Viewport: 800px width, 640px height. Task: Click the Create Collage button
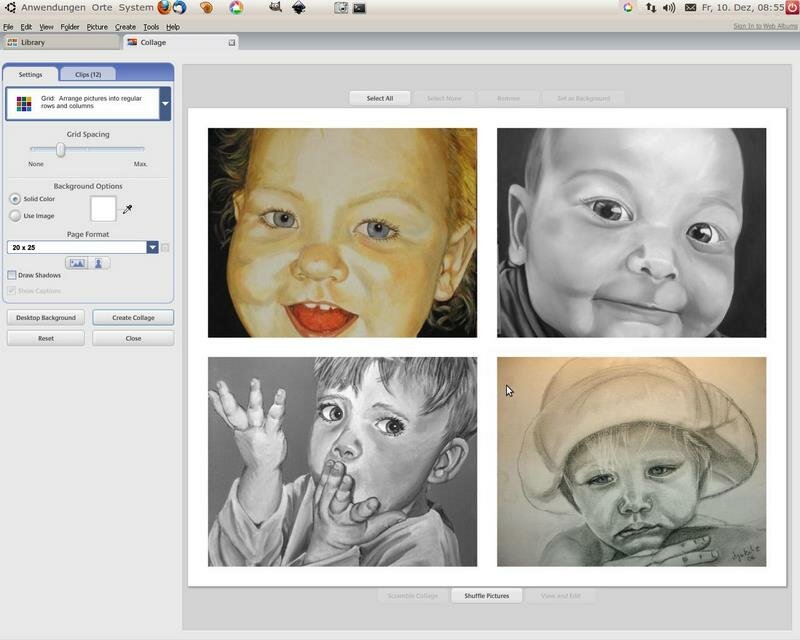pyautogui.click(x=133, y=317)
